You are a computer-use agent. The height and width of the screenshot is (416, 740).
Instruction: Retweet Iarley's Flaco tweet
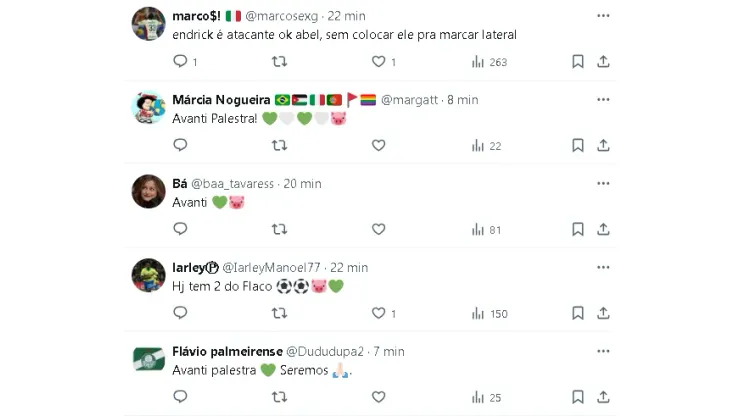point(280,314)
